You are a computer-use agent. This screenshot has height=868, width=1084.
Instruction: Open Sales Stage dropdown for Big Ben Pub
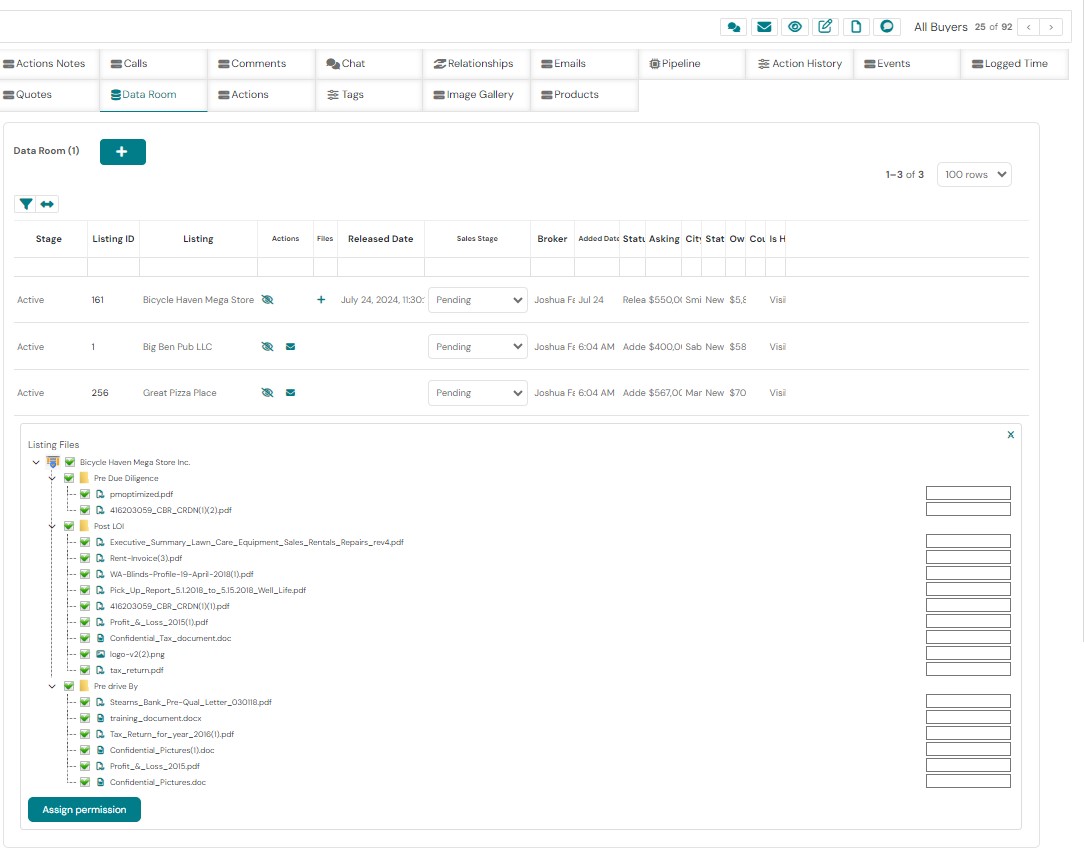coord(477,347)
